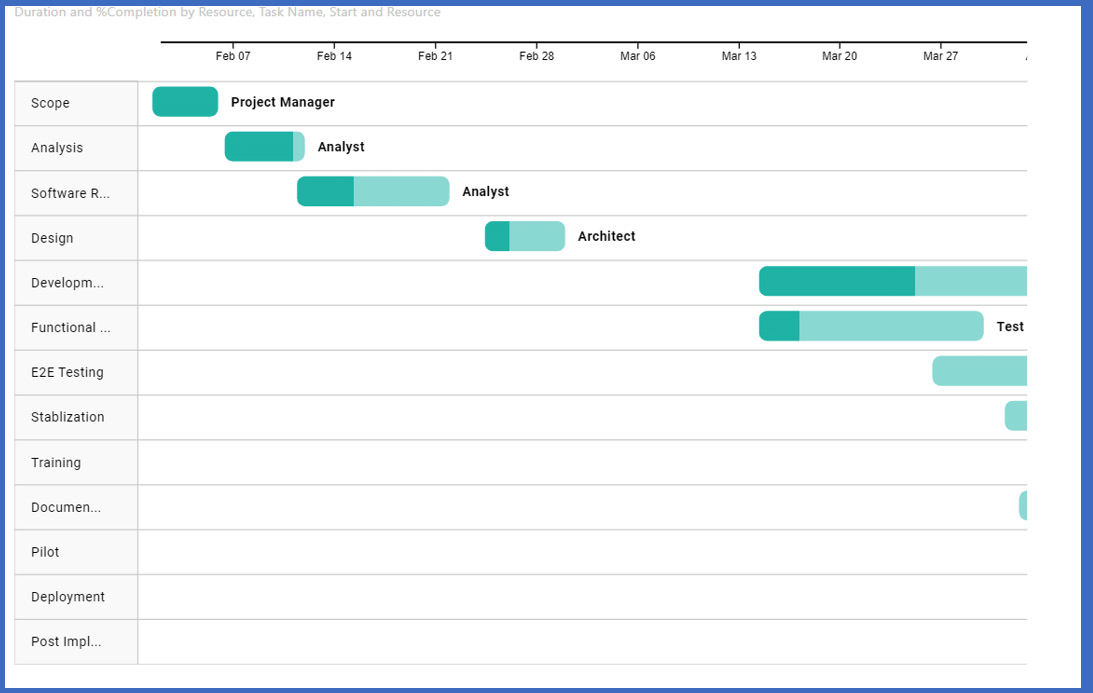Click the chart title text

click(x=227, y=13)
